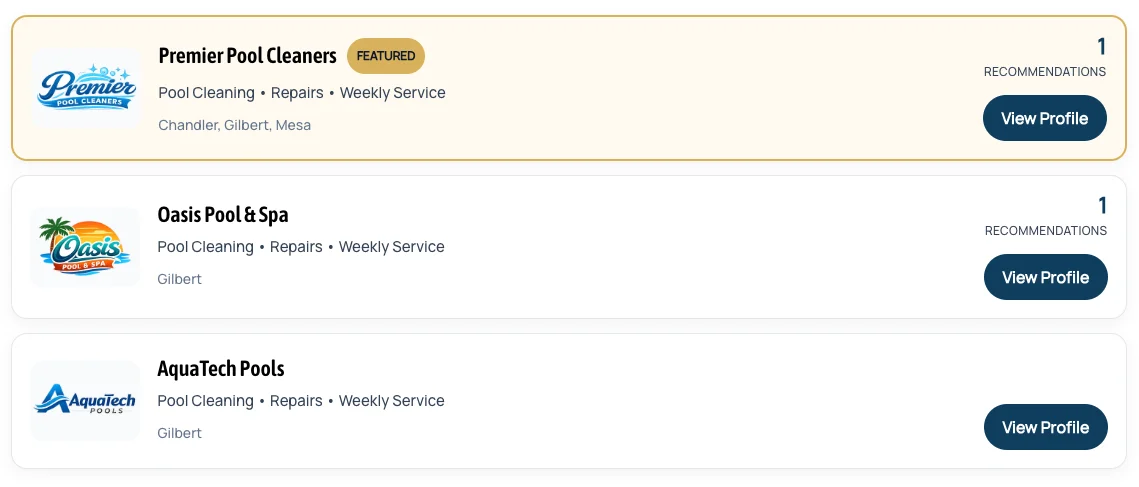1139x487 pixels.
Task: View Profile for Premier Pool Cleaners
Action: [1045, 118]
